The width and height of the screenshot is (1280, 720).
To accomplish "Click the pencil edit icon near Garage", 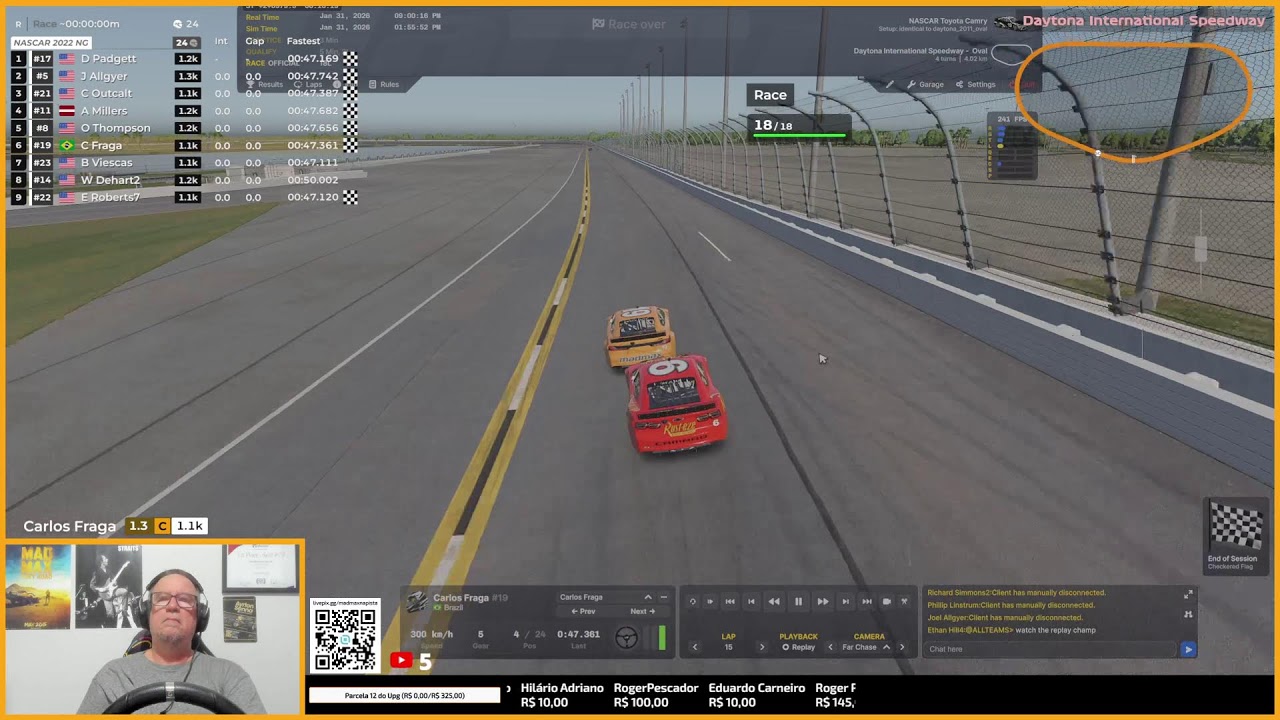I will coord(889,85).
